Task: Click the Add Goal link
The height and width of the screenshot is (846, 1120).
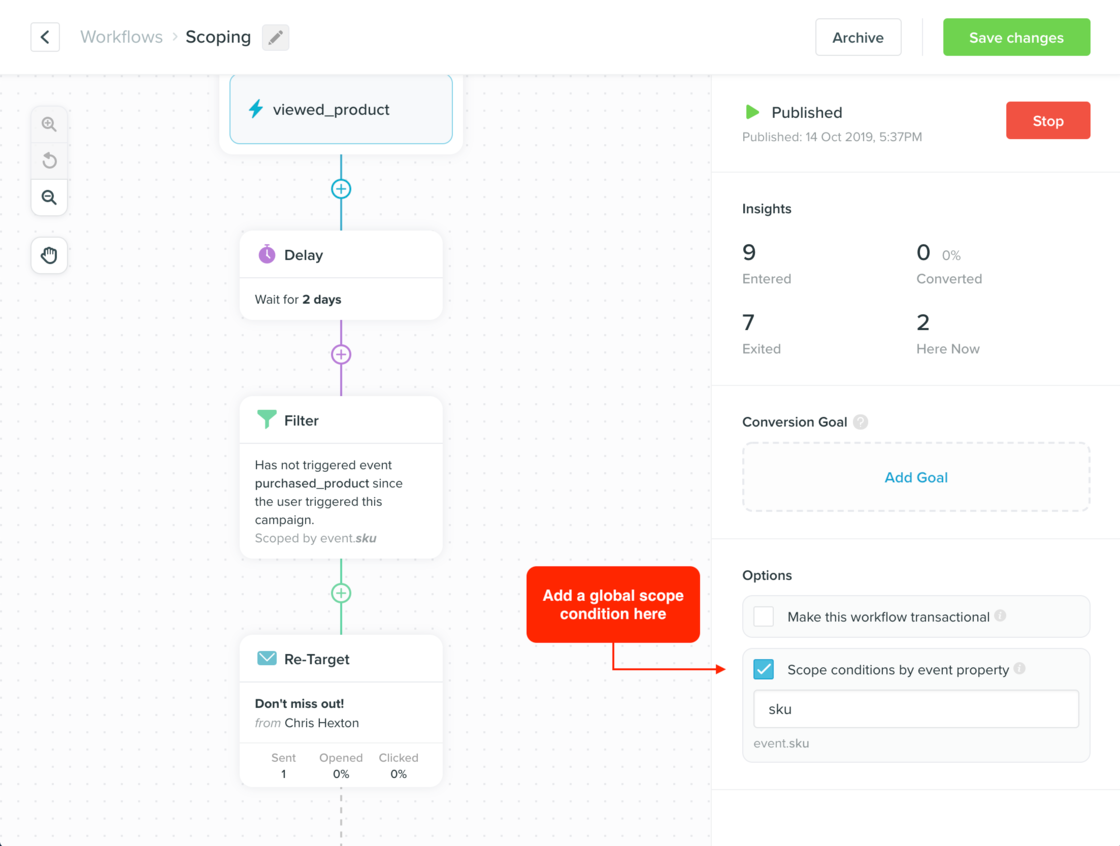Action: point(915,477)
